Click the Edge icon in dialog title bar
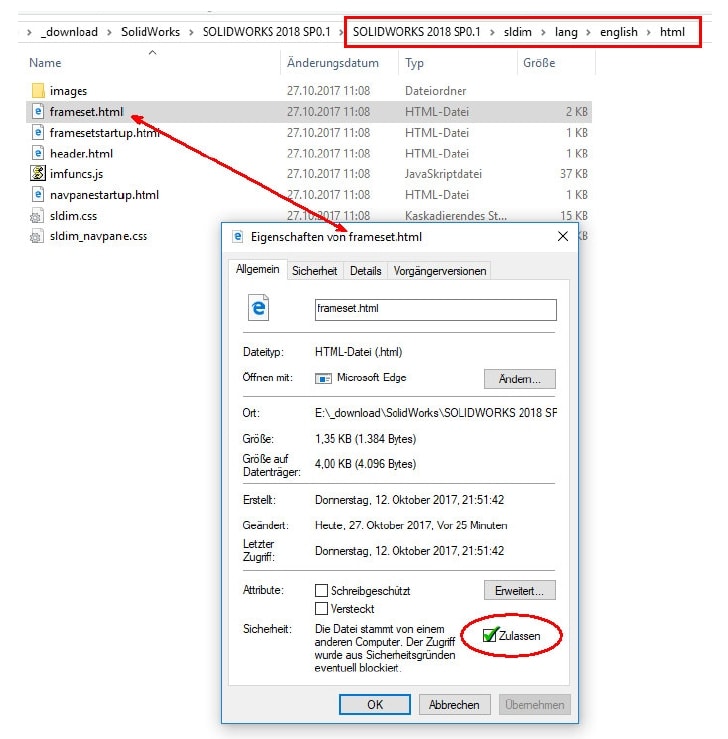Screen dimensions: 728x739 [x=238, y=237]
